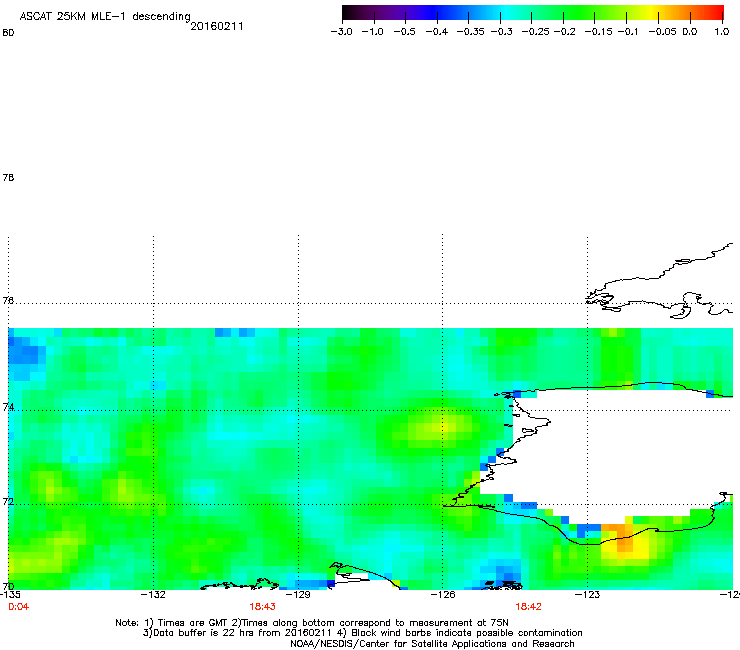Click the '-0.2' color scale label
The image size is (740, 650).
[x=564, y=32]
